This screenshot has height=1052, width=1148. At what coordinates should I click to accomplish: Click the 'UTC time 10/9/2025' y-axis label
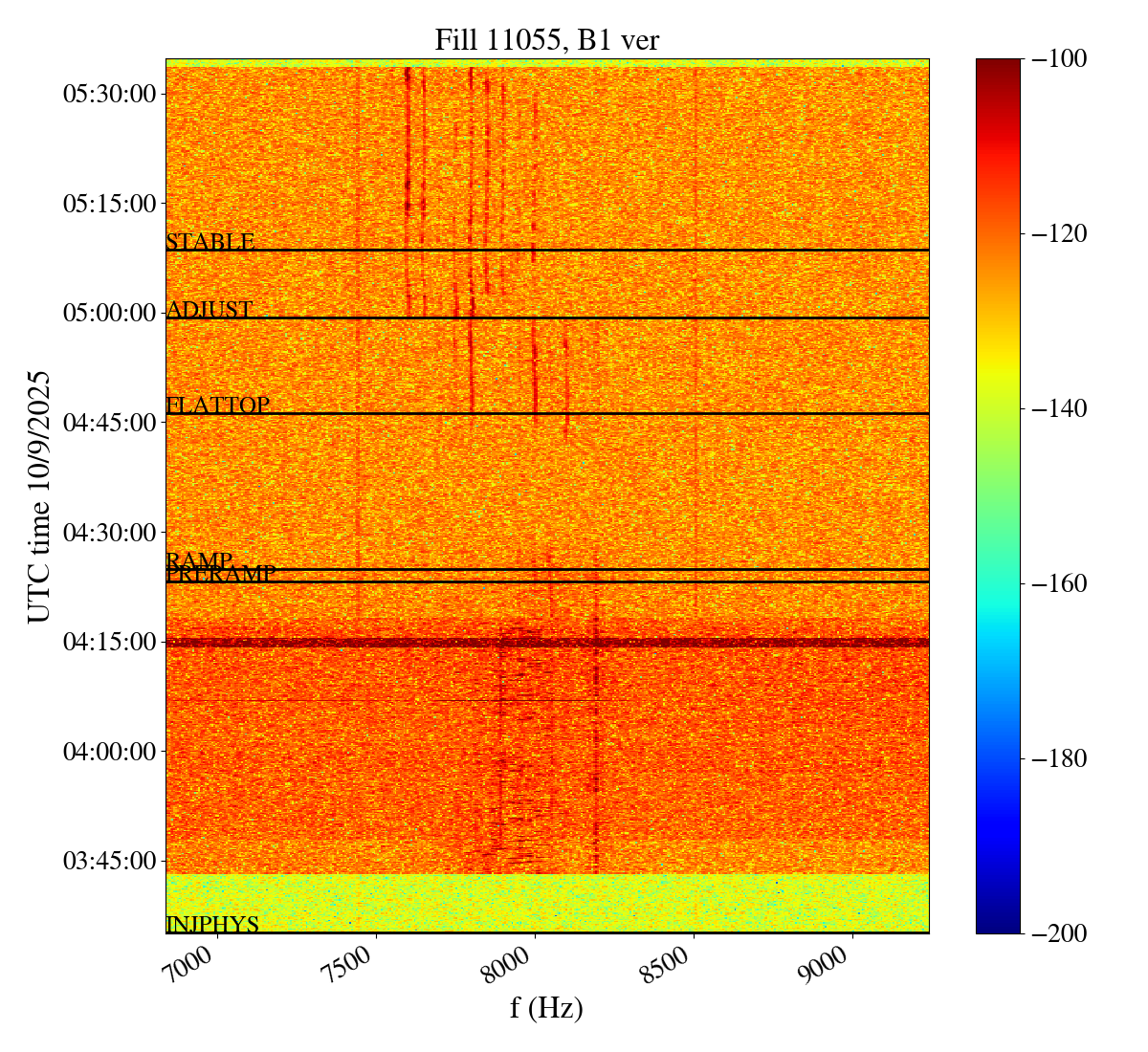click(x=39, y=495)
